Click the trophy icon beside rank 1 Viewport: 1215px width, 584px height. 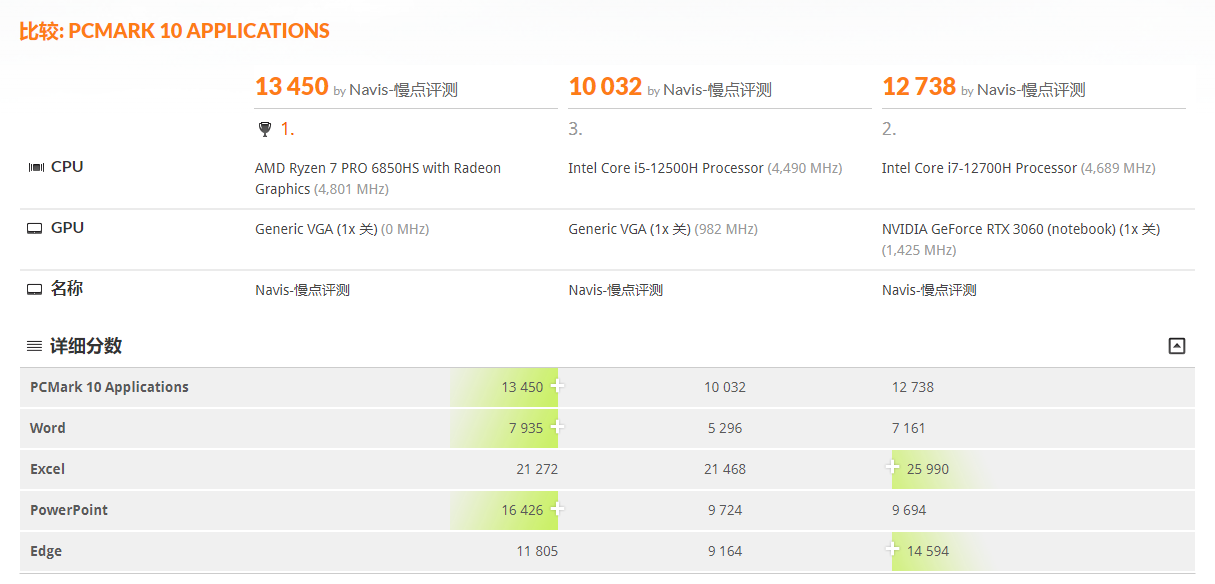[264, 129]
